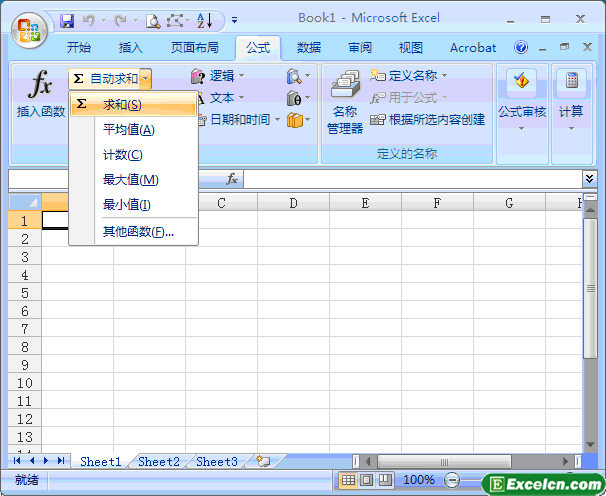The width and height of the screenshot is (606, 496).
Task: Switch to Normal view in status bar
Action: click(x=348, y=480)
